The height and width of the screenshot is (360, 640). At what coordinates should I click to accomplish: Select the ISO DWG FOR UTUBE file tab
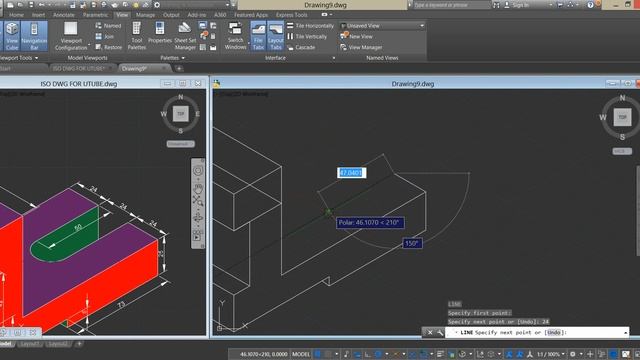pos(79,68)
